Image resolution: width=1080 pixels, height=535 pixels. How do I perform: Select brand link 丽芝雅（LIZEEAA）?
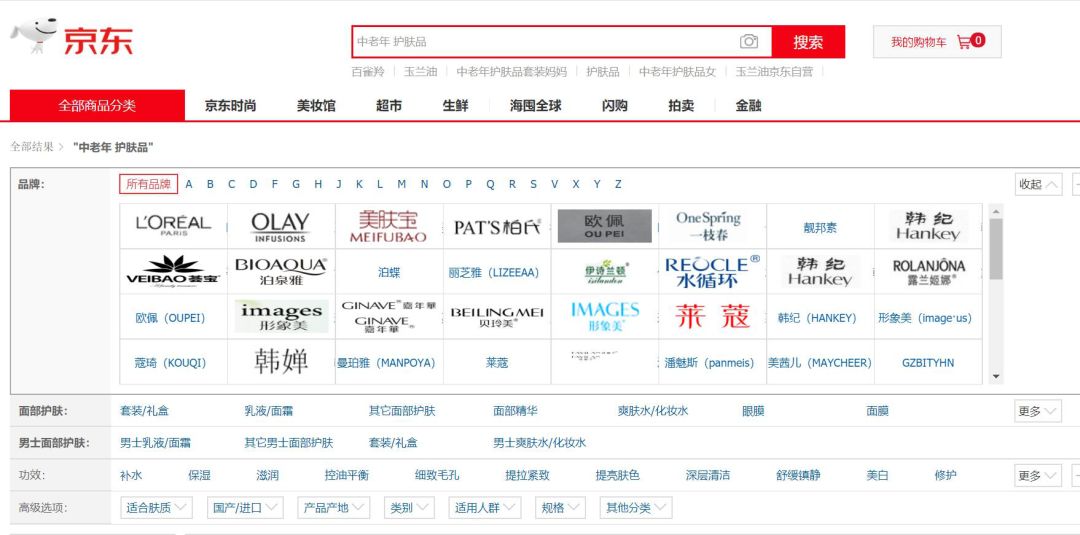click(494, 273)
